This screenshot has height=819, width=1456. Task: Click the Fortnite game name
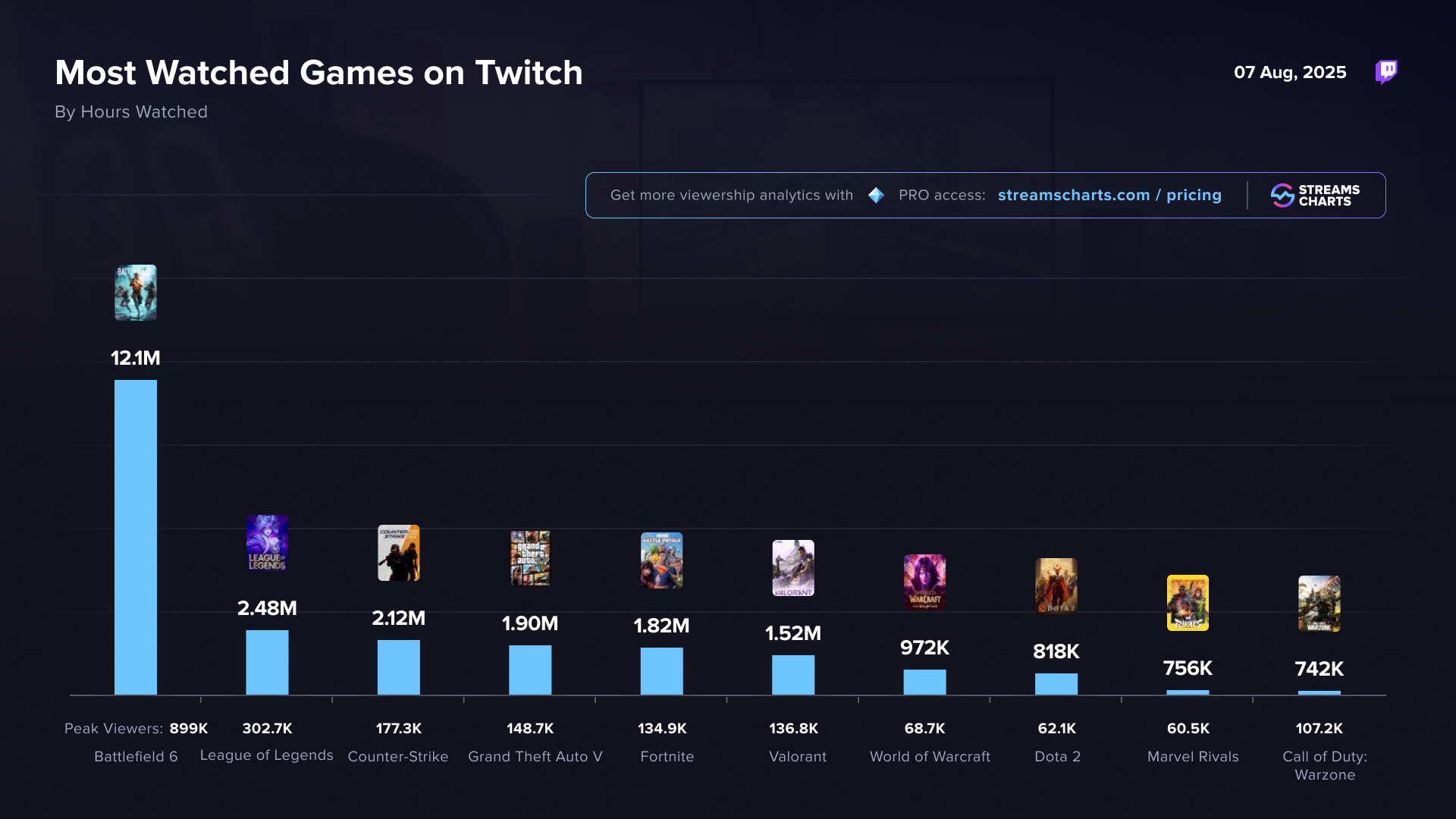point(667,757)
